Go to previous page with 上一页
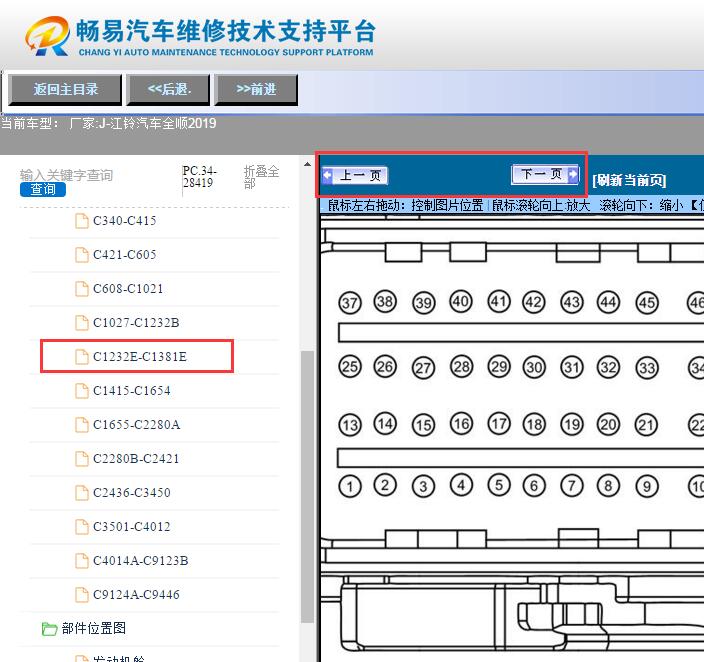Image resolution: width=704 pixels, height=662 pixels. [x=355, y=175]
